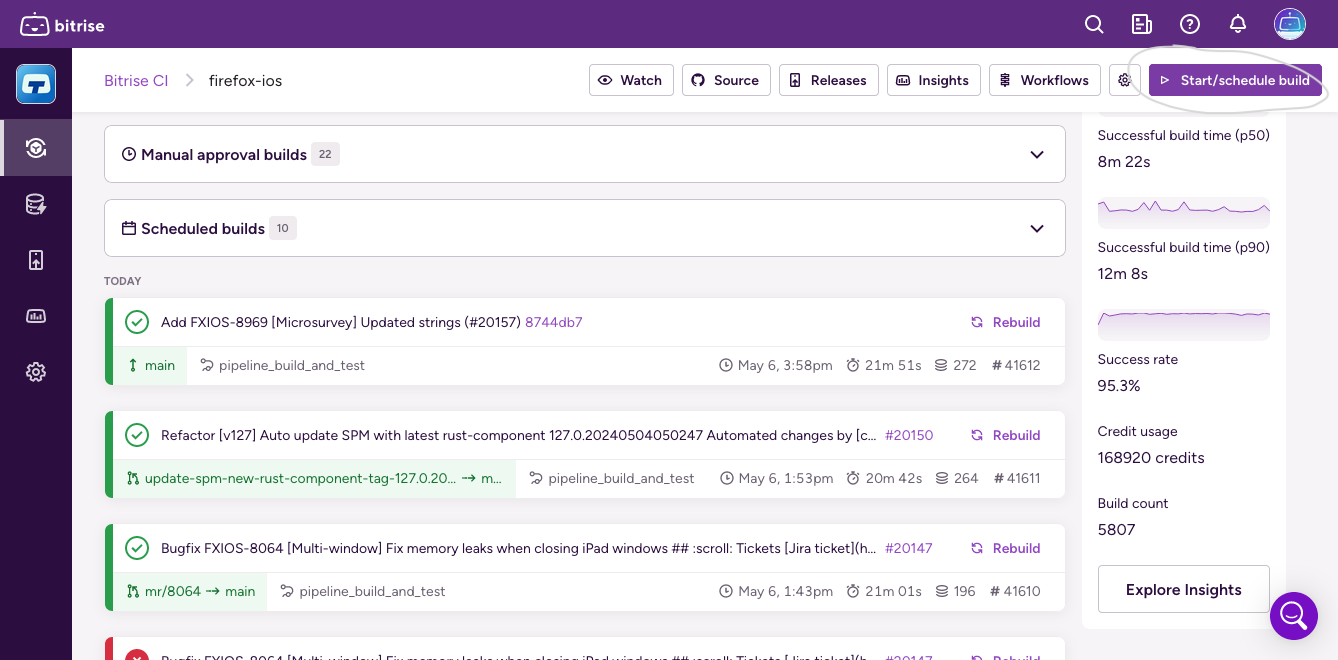The height and width of the screenshot is (660, 1338).
Task: Click the 'Refactor [v127] Auto update SPM' build title
Action: tap(519, 435)
